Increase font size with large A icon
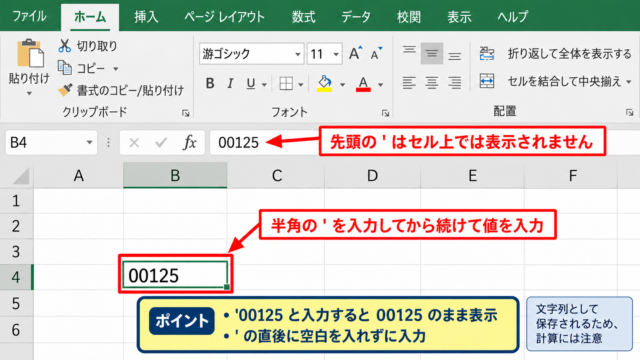 pyautogui.click(x=355, y=53)
